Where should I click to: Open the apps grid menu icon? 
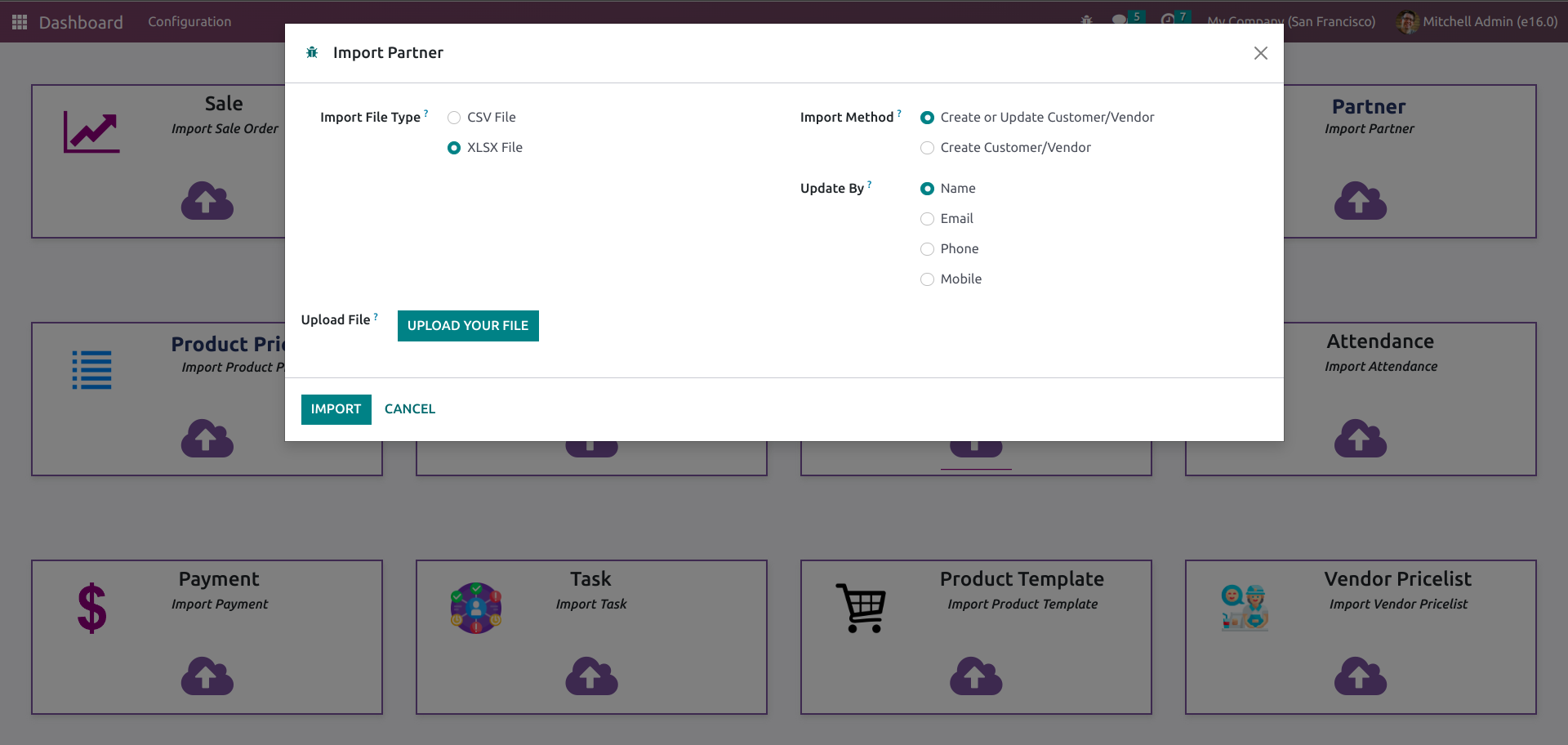(x=20, y=22)
